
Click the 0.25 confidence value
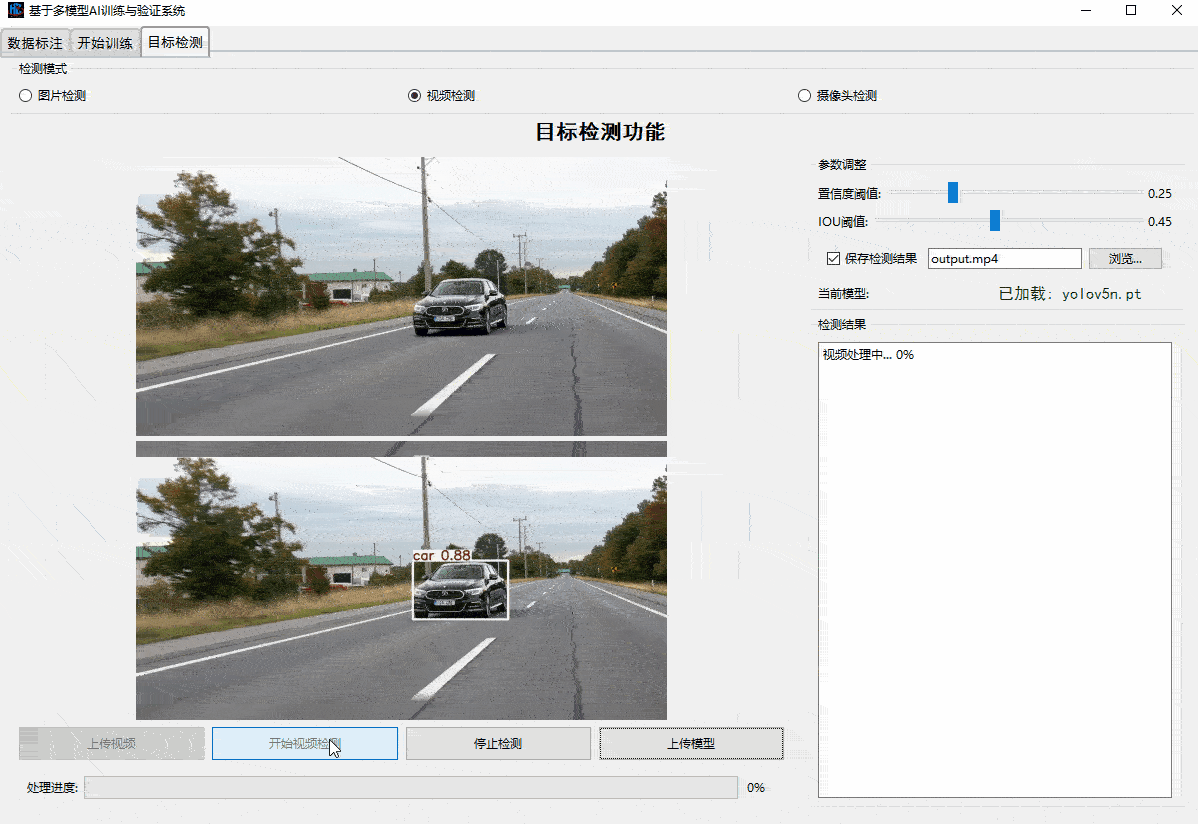click(1159, 193)
